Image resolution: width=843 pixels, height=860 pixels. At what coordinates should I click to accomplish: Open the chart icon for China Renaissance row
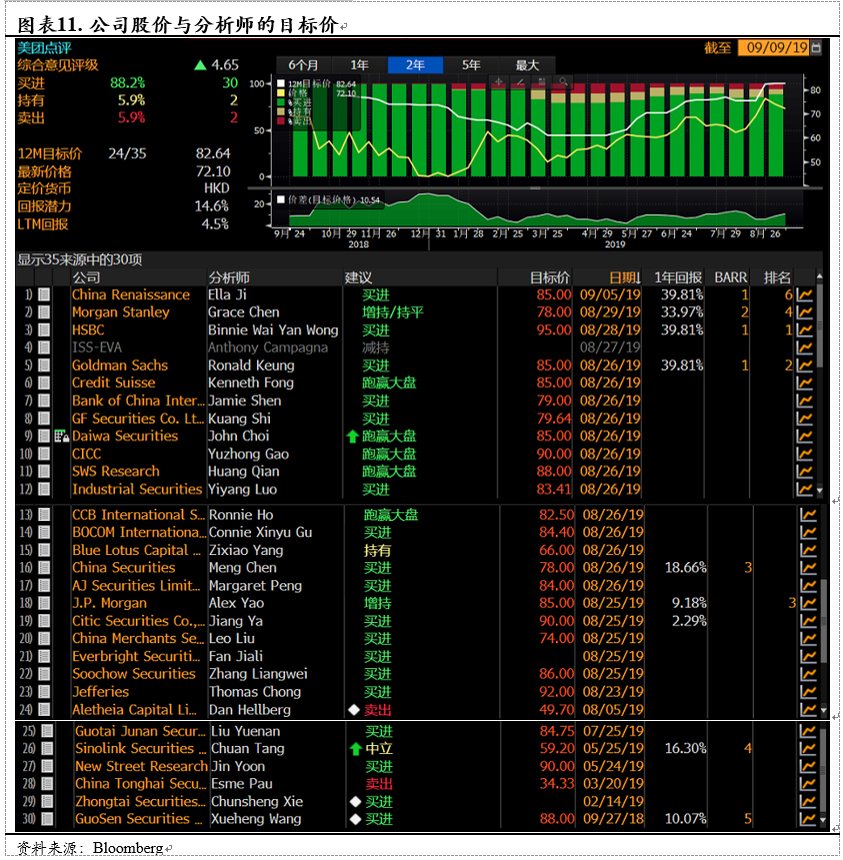[805, 295]
